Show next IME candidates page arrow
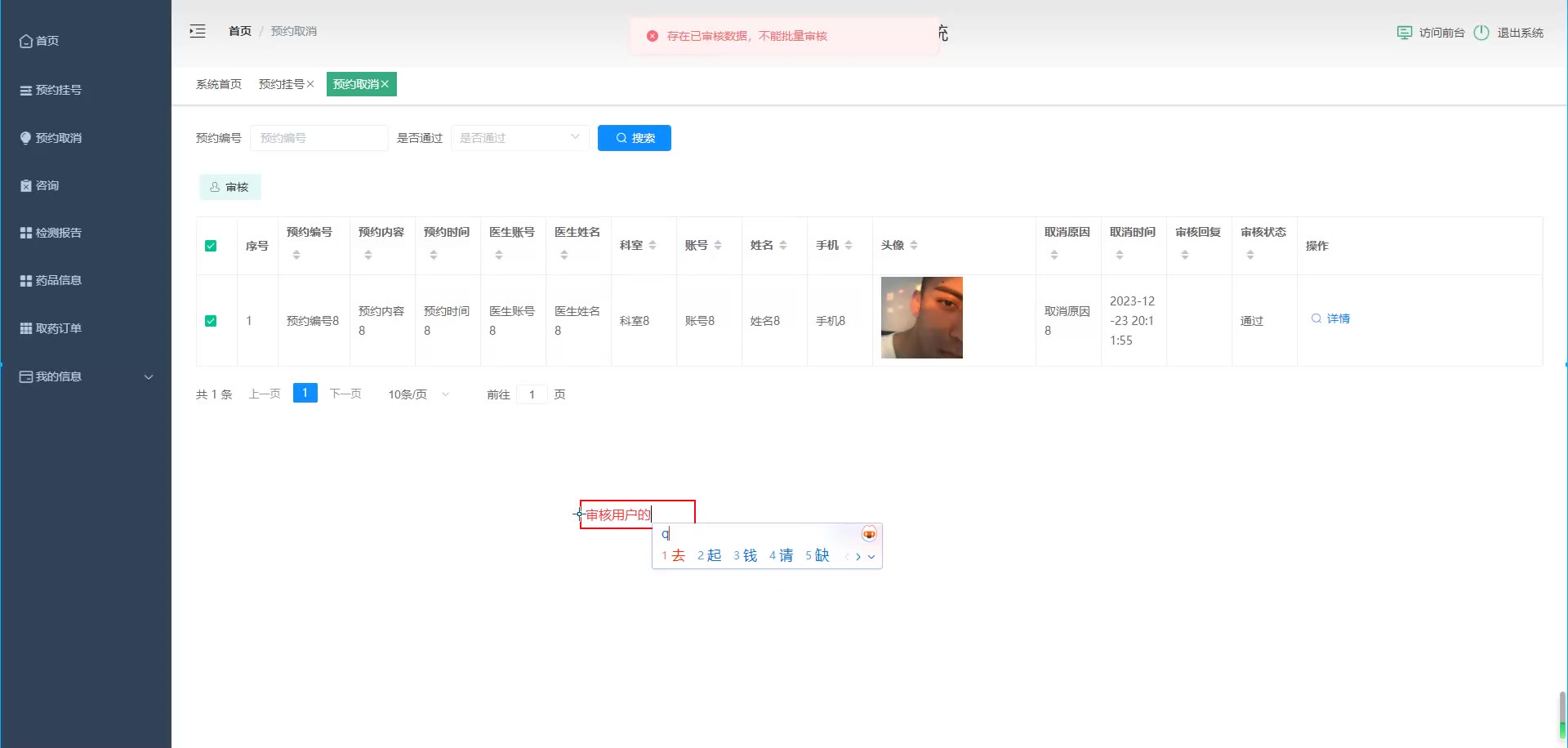 pos(858,557)
